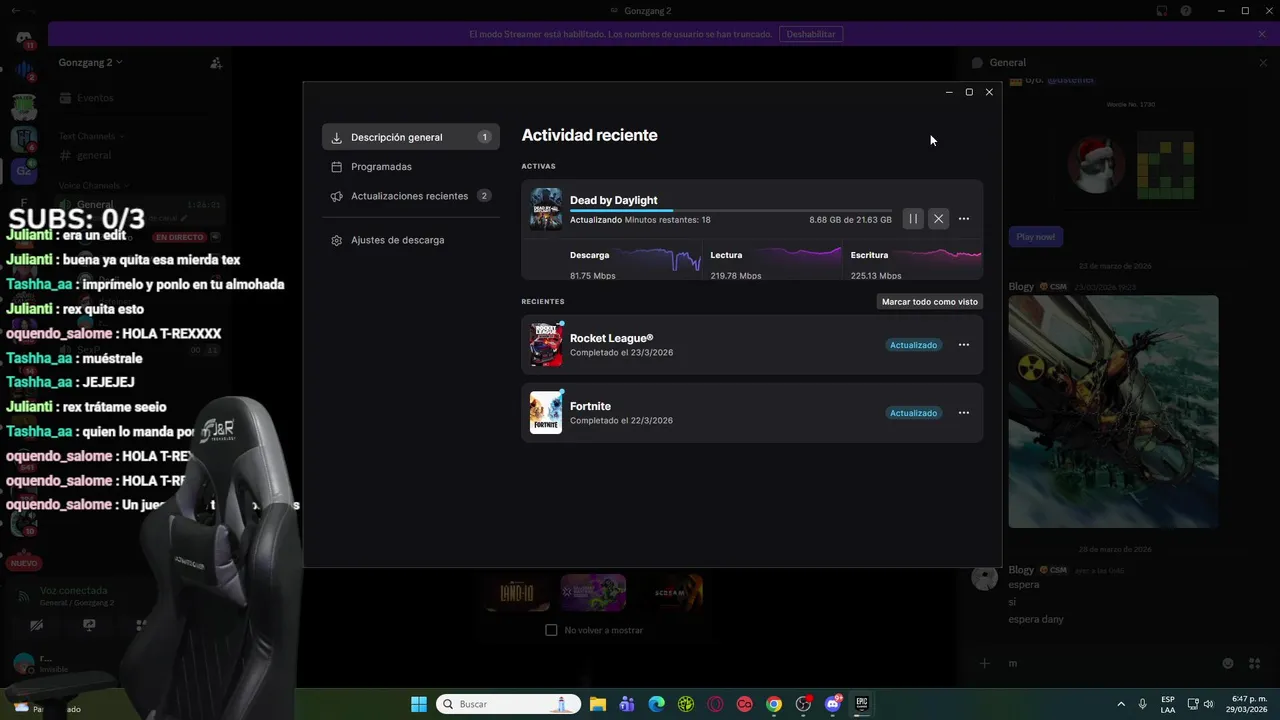The width and height of the screenshot is (1280, 720).
Task: Open the network tray icon
Action: coord(1194,704)
